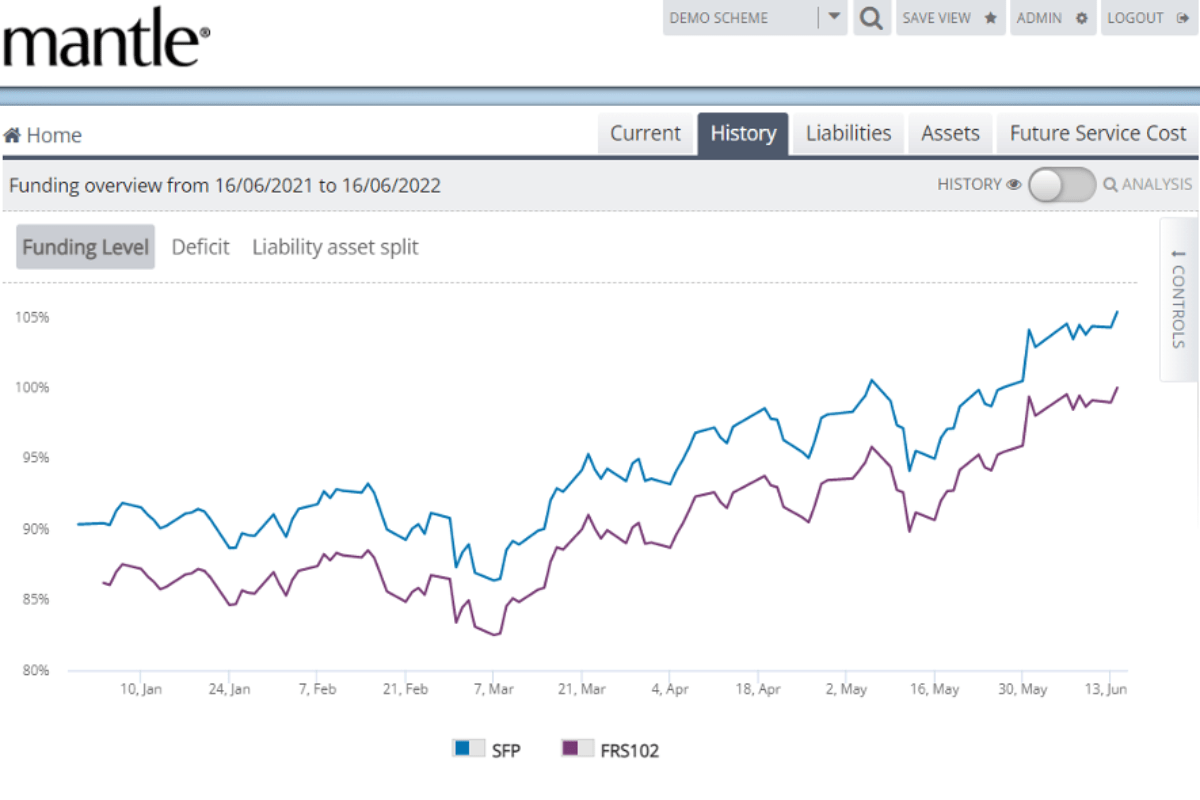The width and height of the screenshot is (1200, 800).
Task: Open the Demo Scheme dropdown arrow
Action: coord(834,18)
